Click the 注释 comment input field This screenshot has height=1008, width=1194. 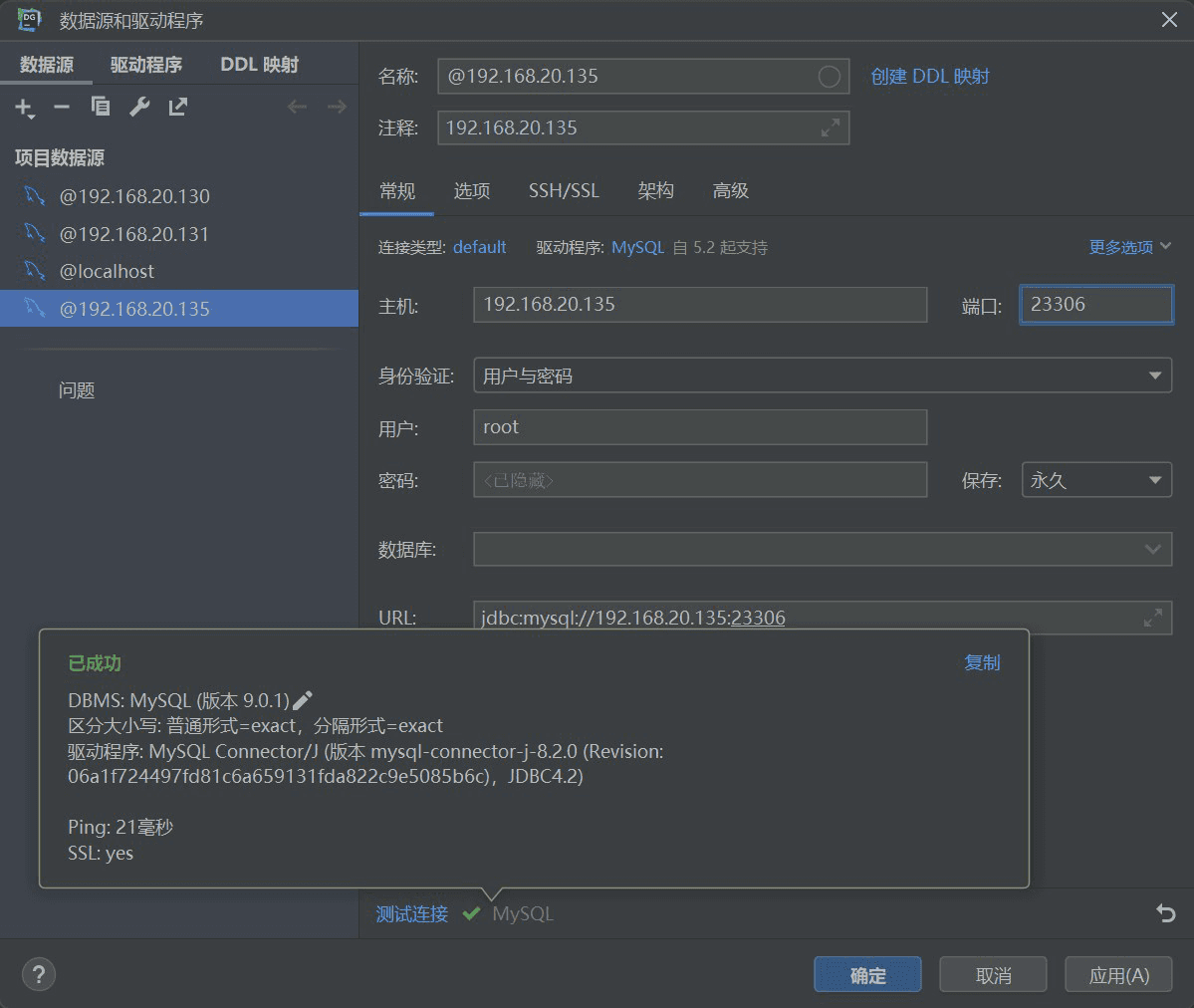pyautogui.click(x=643, y=127)
